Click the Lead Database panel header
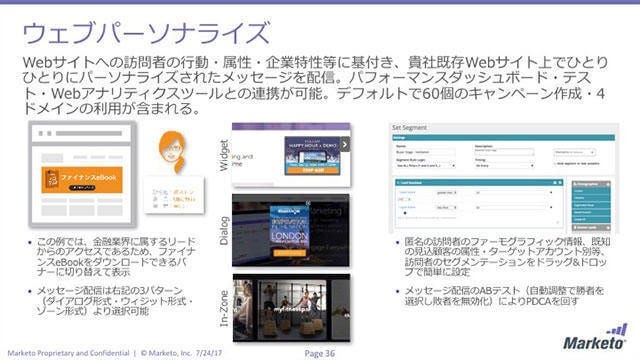Image resolution: width=640 pixels, height=360 pixels. pyautogui.click(x=479, y=183)
